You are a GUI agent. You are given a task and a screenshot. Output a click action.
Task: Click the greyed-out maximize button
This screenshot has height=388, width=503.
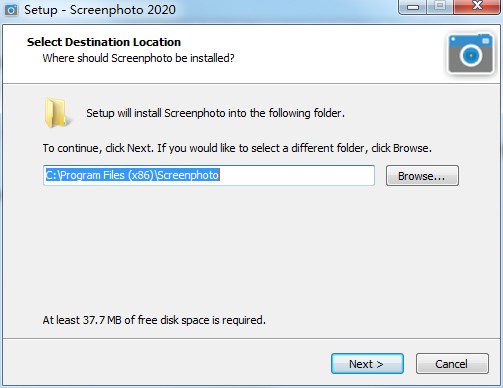(x=440, y=6)
